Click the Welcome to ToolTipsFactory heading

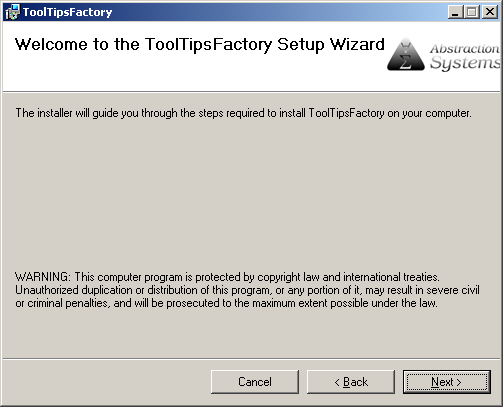200,45
